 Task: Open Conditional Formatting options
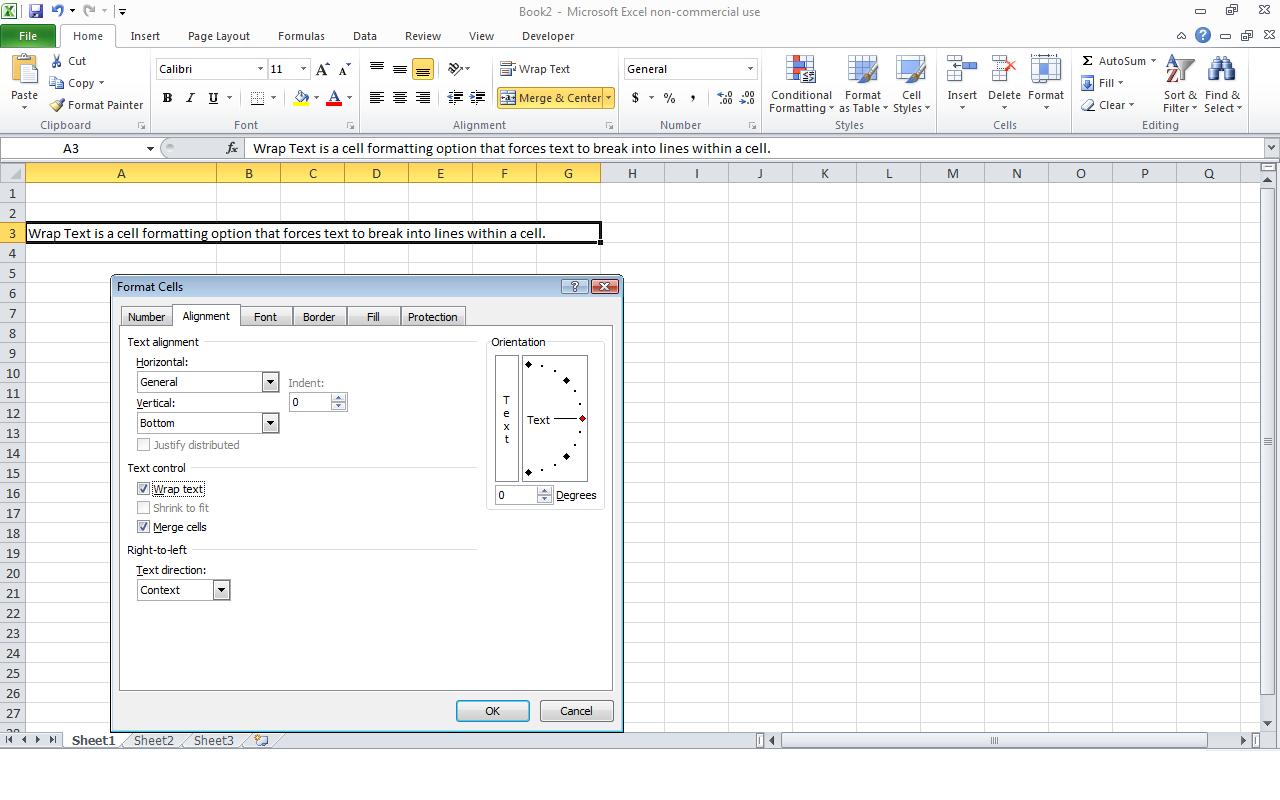click(x=800, y=85)
